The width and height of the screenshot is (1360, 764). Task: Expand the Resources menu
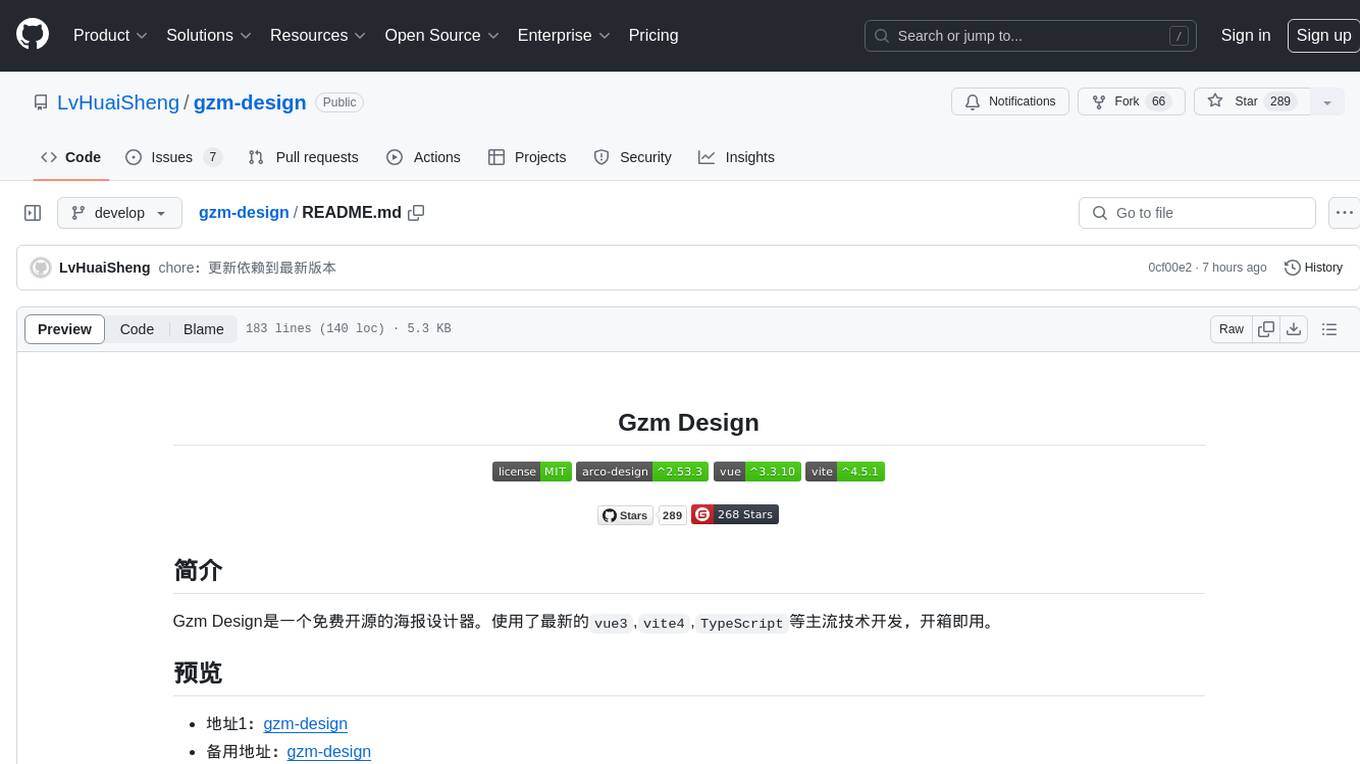click(x=318, y=35)
